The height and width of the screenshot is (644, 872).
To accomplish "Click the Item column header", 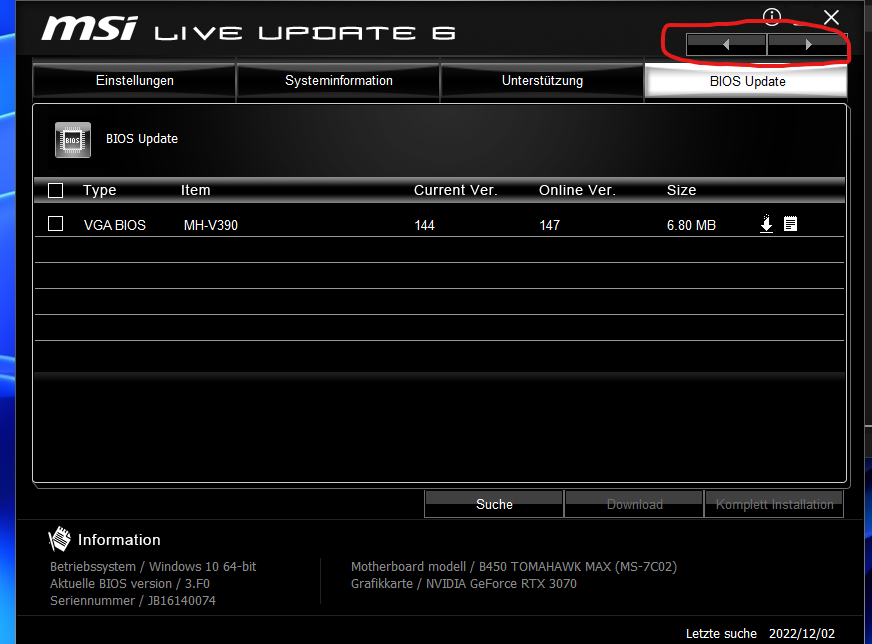I will (196, 190).
